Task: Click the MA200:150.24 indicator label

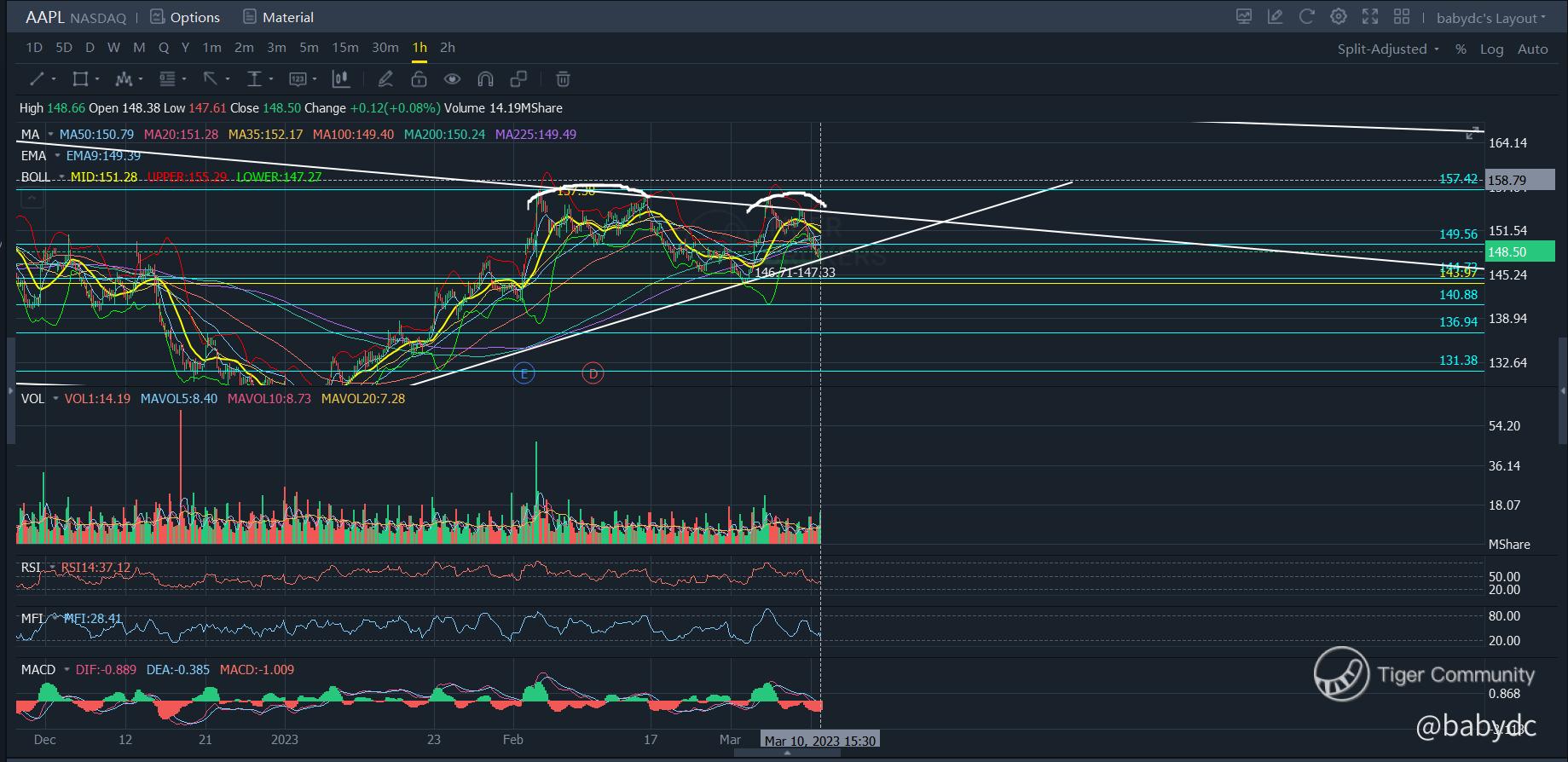Action: coord(444,134)
